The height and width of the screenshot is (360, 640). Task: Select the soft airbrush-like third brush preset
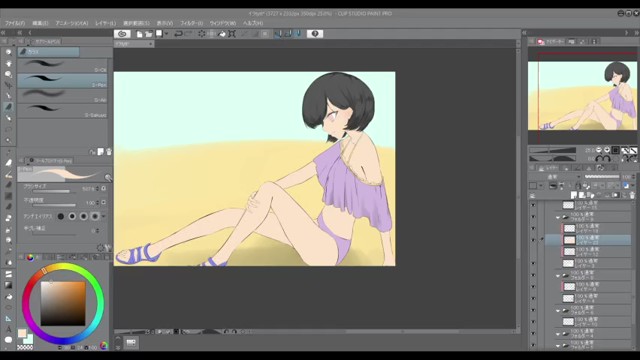click(x=62, y=96)
